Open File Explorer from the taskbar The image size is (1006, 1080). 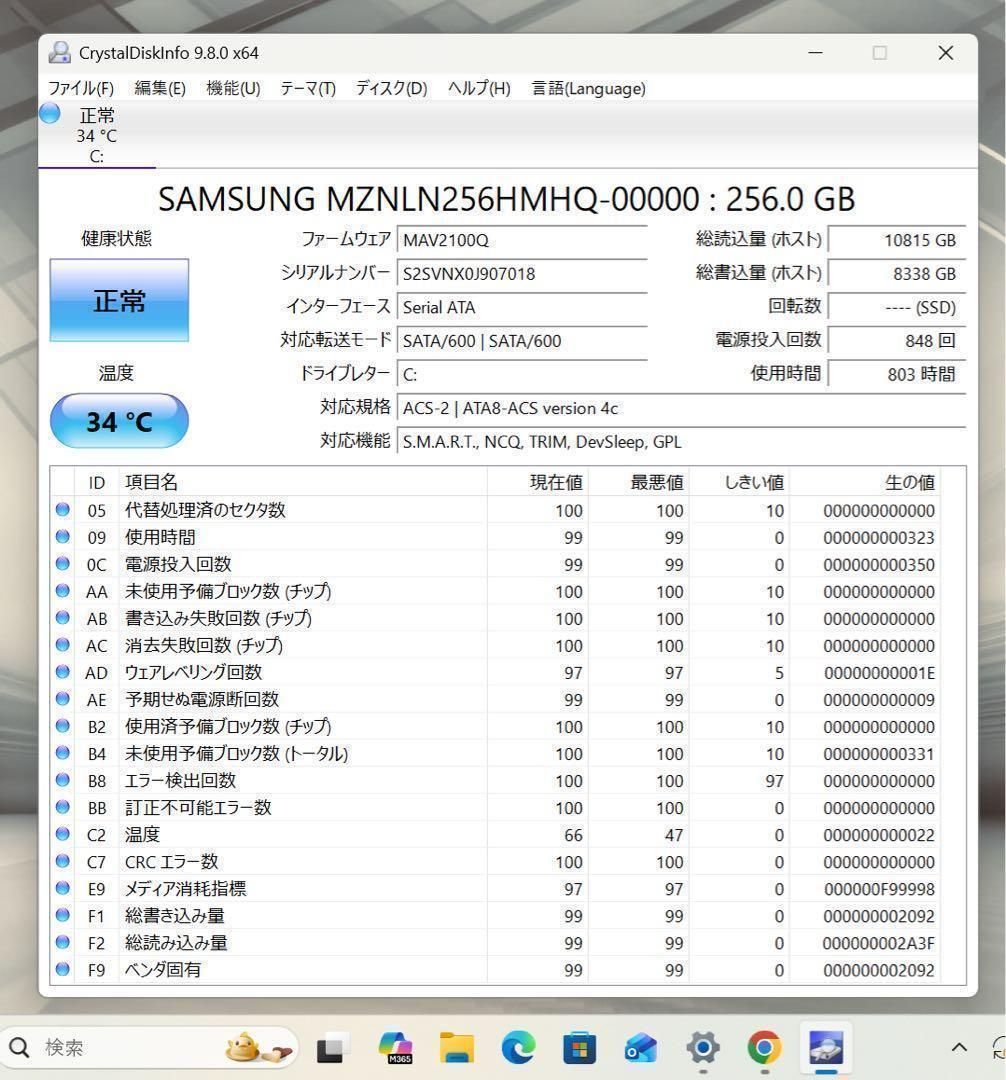pyautogui.click(x=457, y=1048)
